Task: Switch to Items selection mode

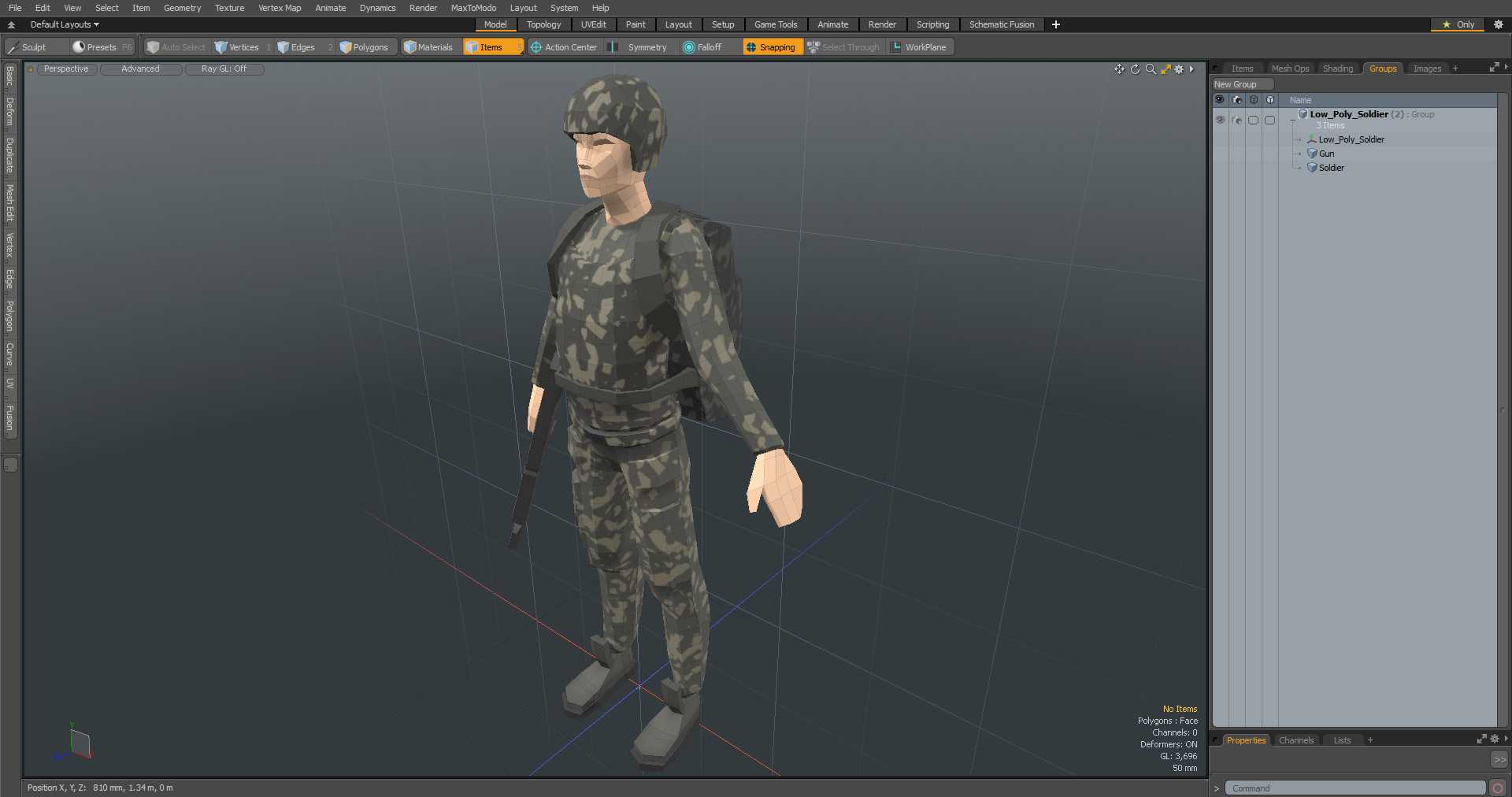Action: 493,47
